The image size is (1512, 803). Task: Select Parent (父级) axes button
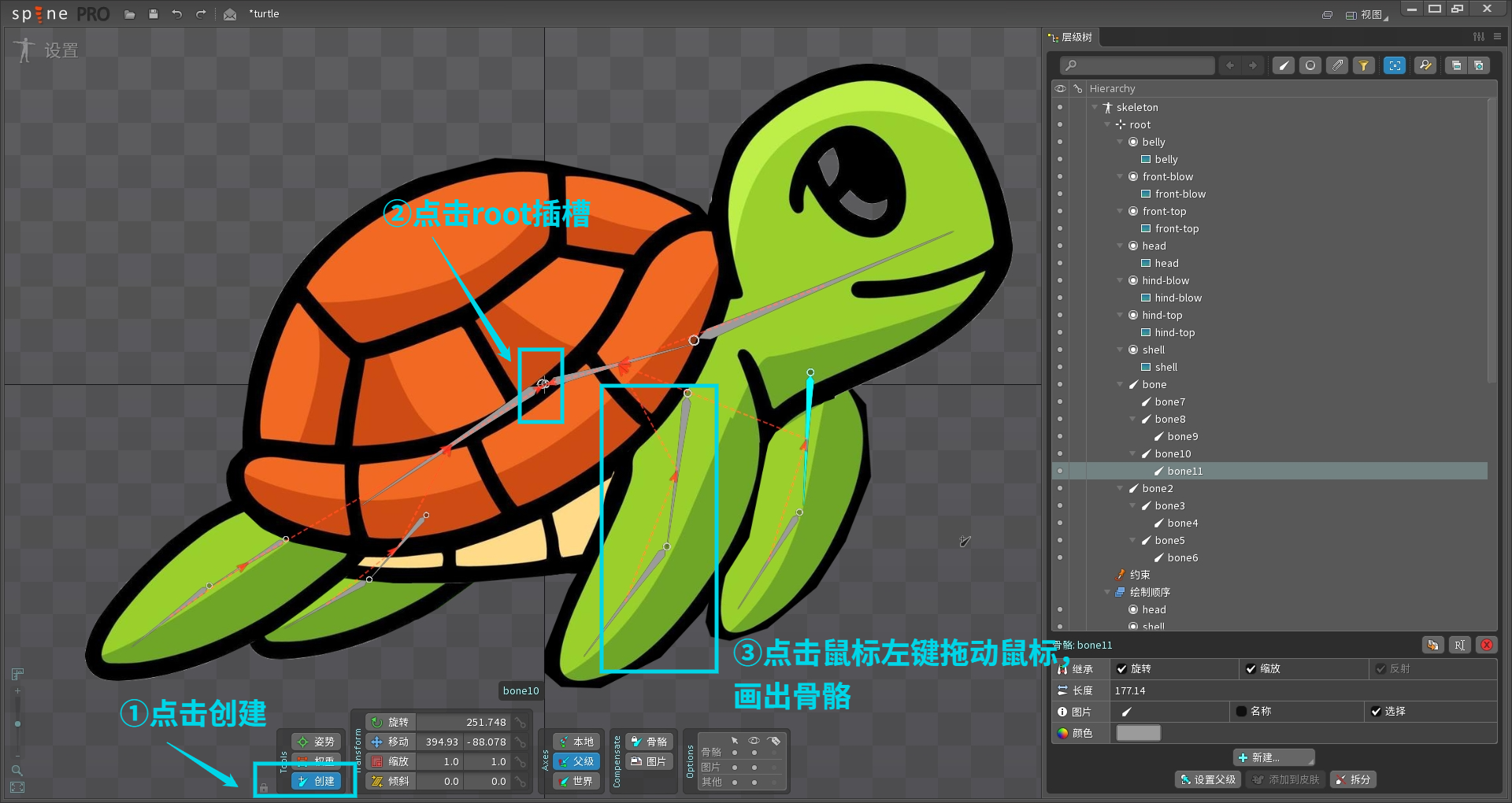576,761
